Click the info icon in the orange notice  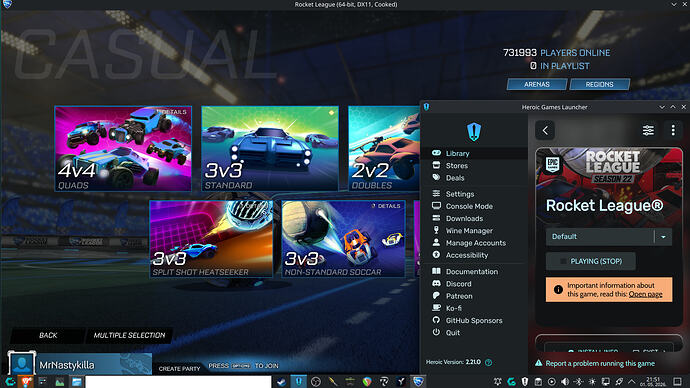(x=558, y=289)
